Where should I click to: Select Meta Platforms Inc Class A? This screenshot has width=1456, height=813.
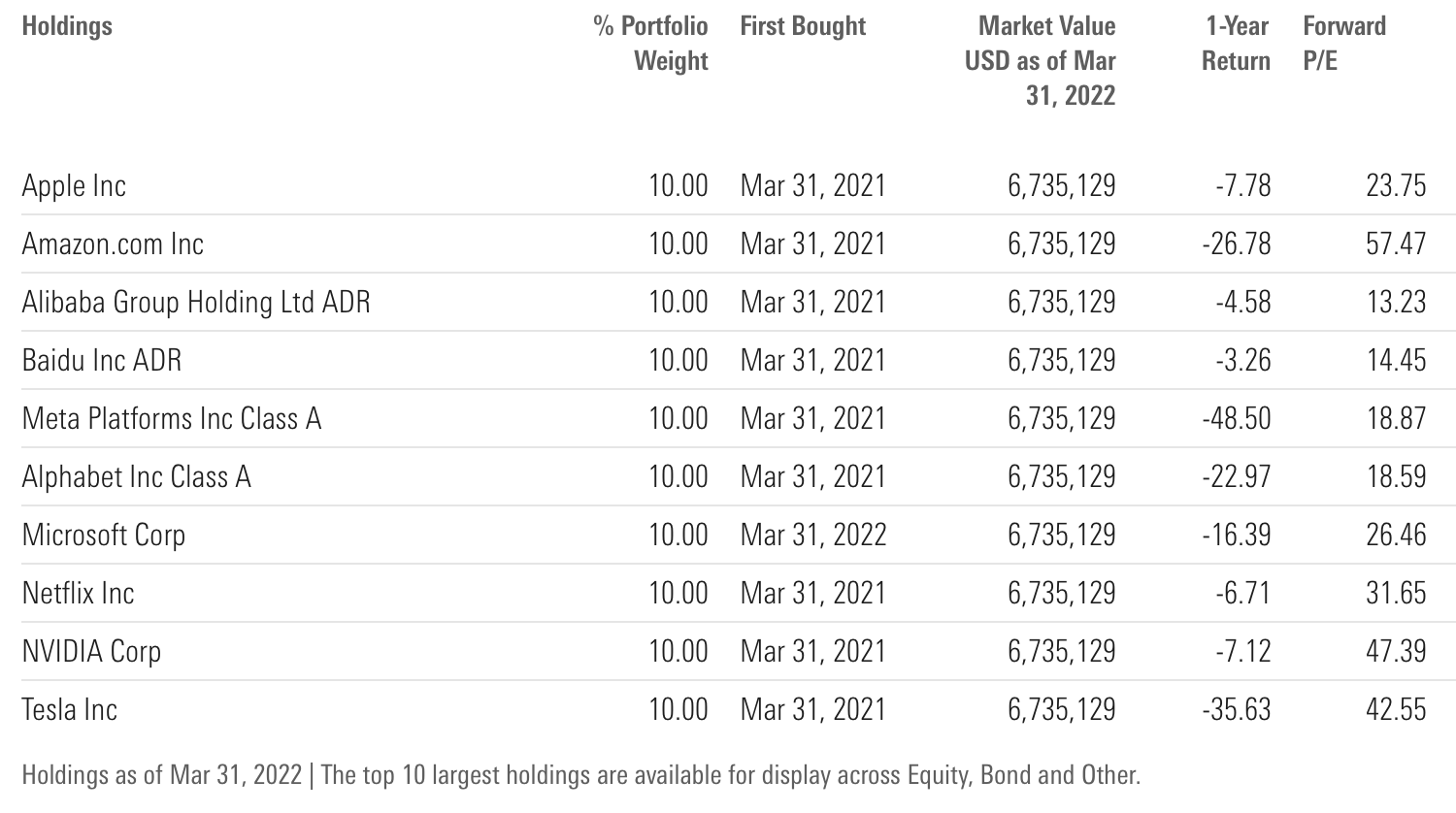point(172,418)
